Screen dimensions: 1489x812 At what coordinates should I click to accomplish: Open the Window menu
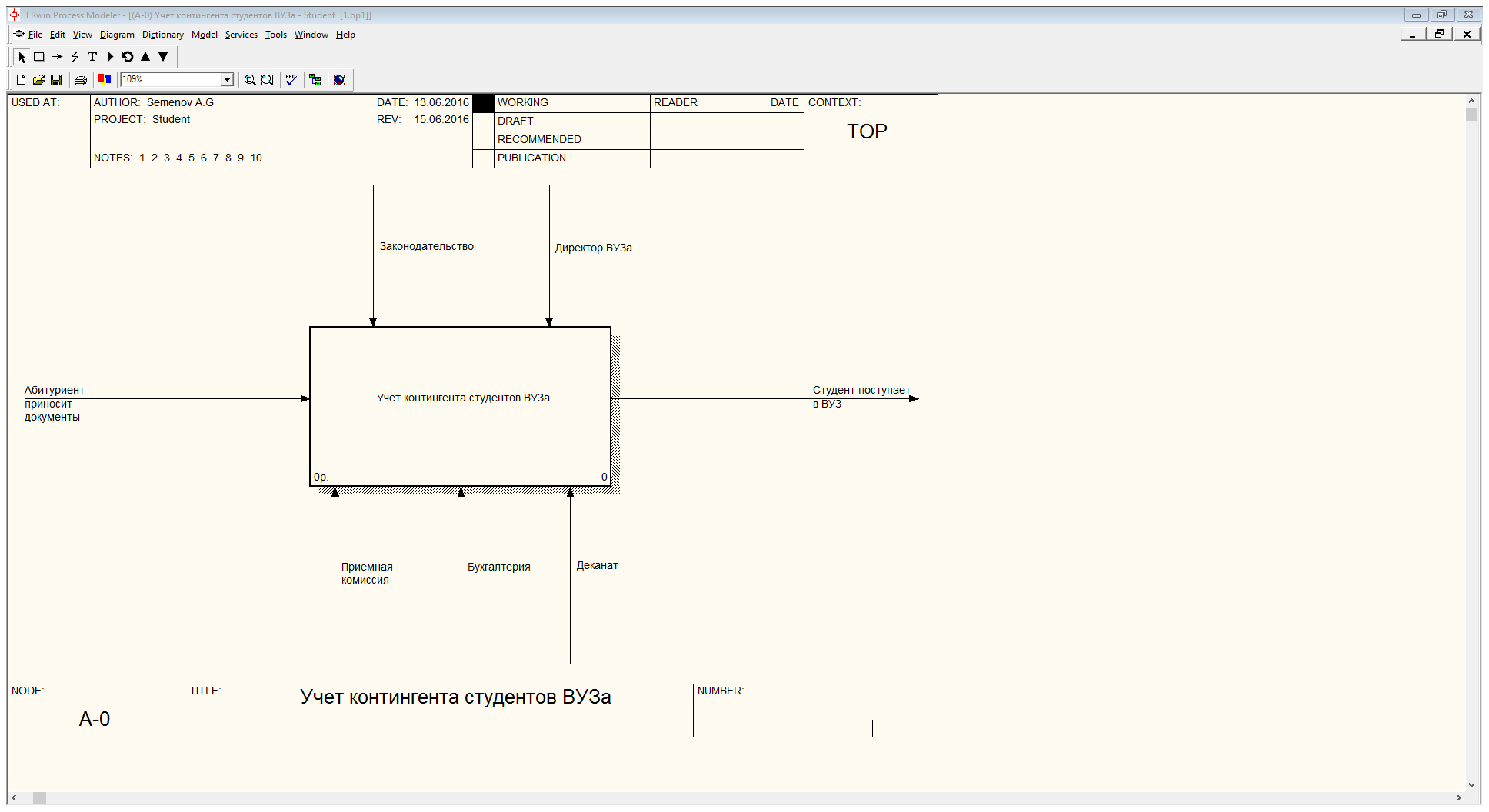click(x=311, y=35)
